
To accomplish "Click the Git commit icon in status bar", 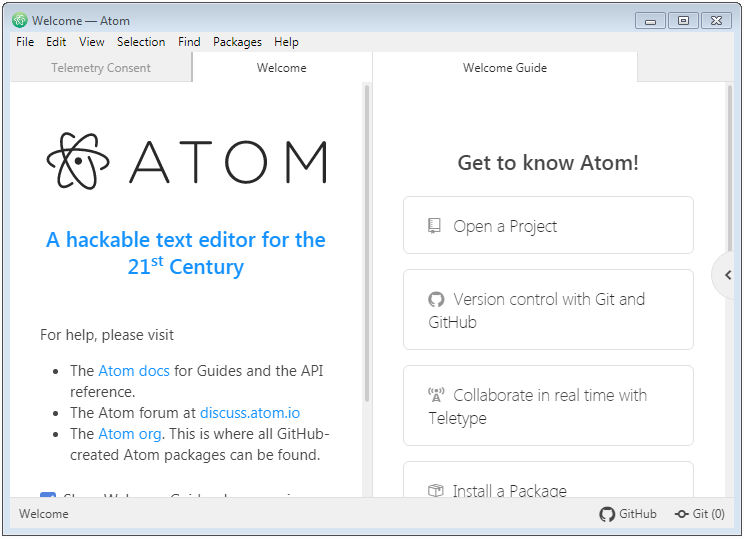I will (x=682, y=514).
